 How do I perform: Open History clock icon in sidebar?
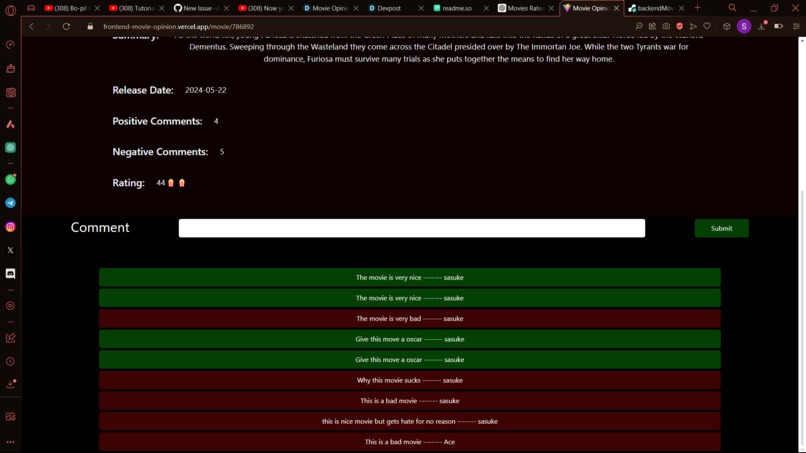[10, 361]
